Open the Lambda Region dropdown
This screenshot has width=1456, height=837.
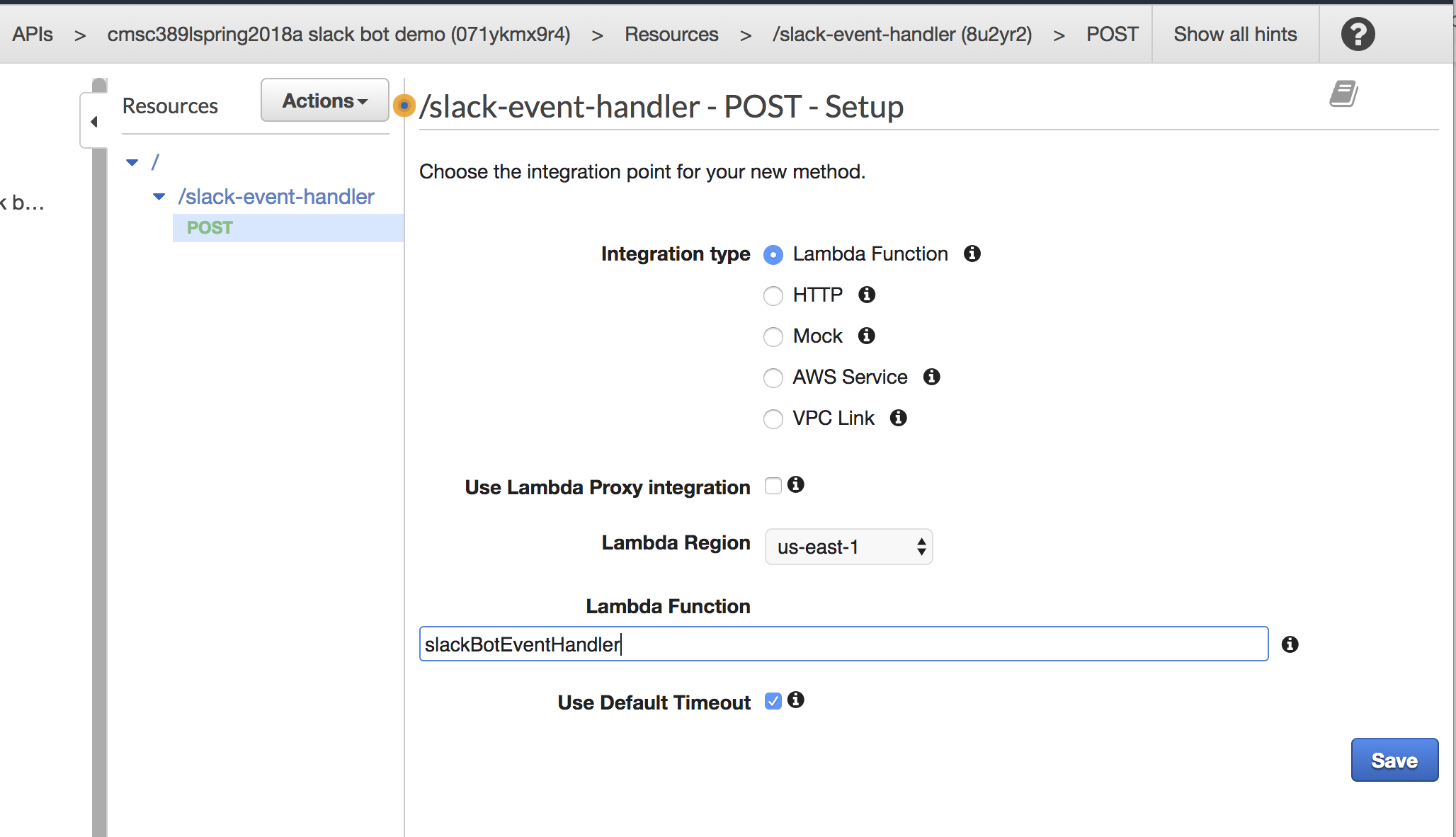tap(848, 547)
